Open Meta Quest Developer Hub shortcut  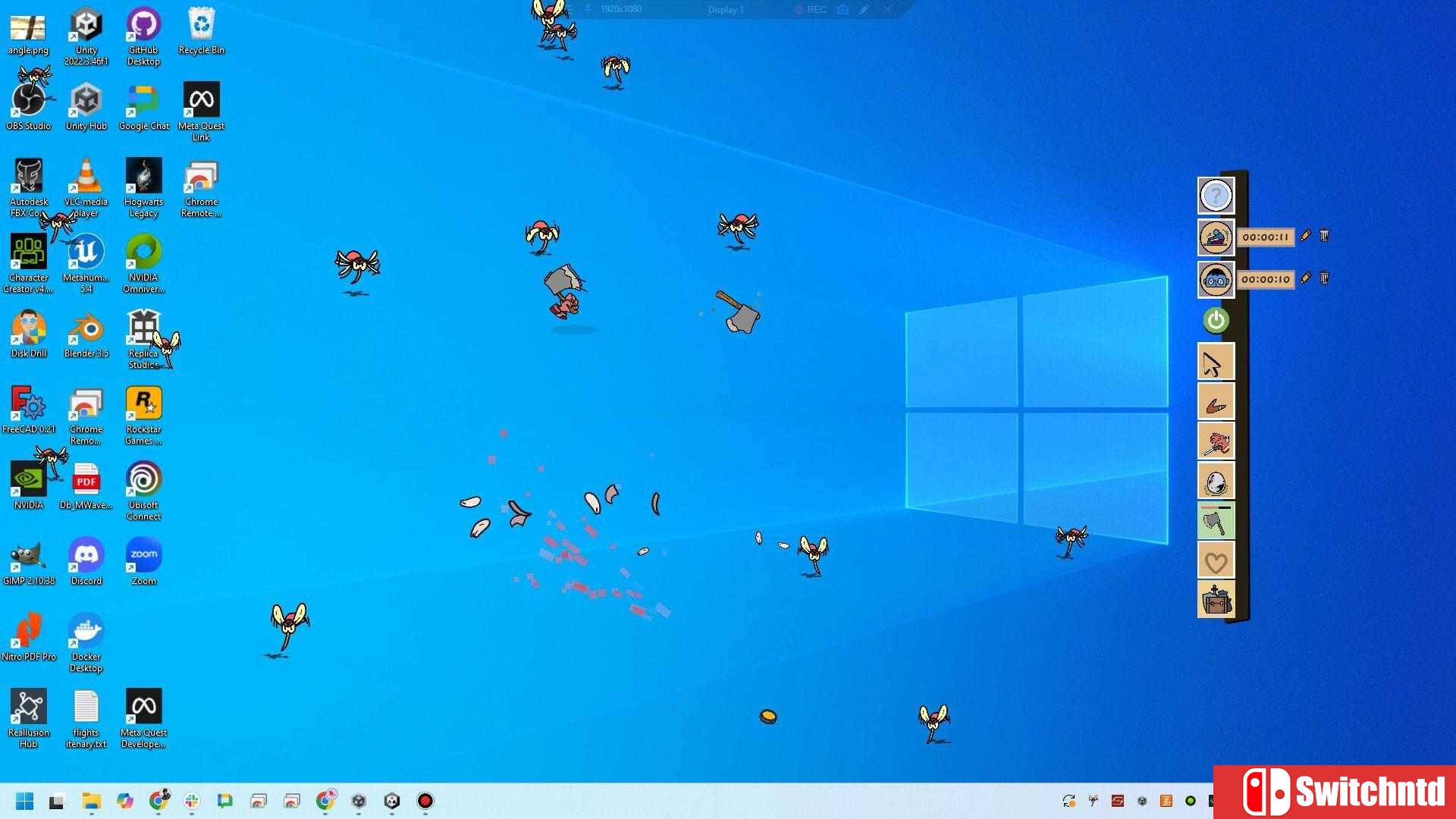[x=143, y=718]
